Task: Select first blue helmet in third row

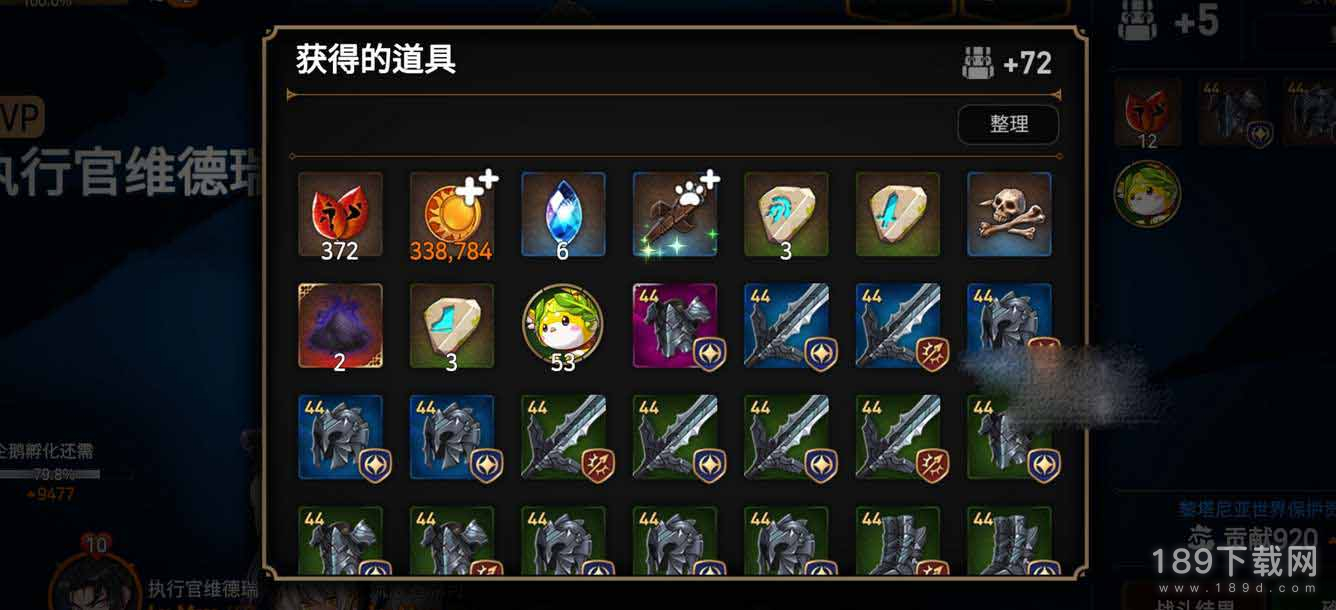Action: (340, 438)
